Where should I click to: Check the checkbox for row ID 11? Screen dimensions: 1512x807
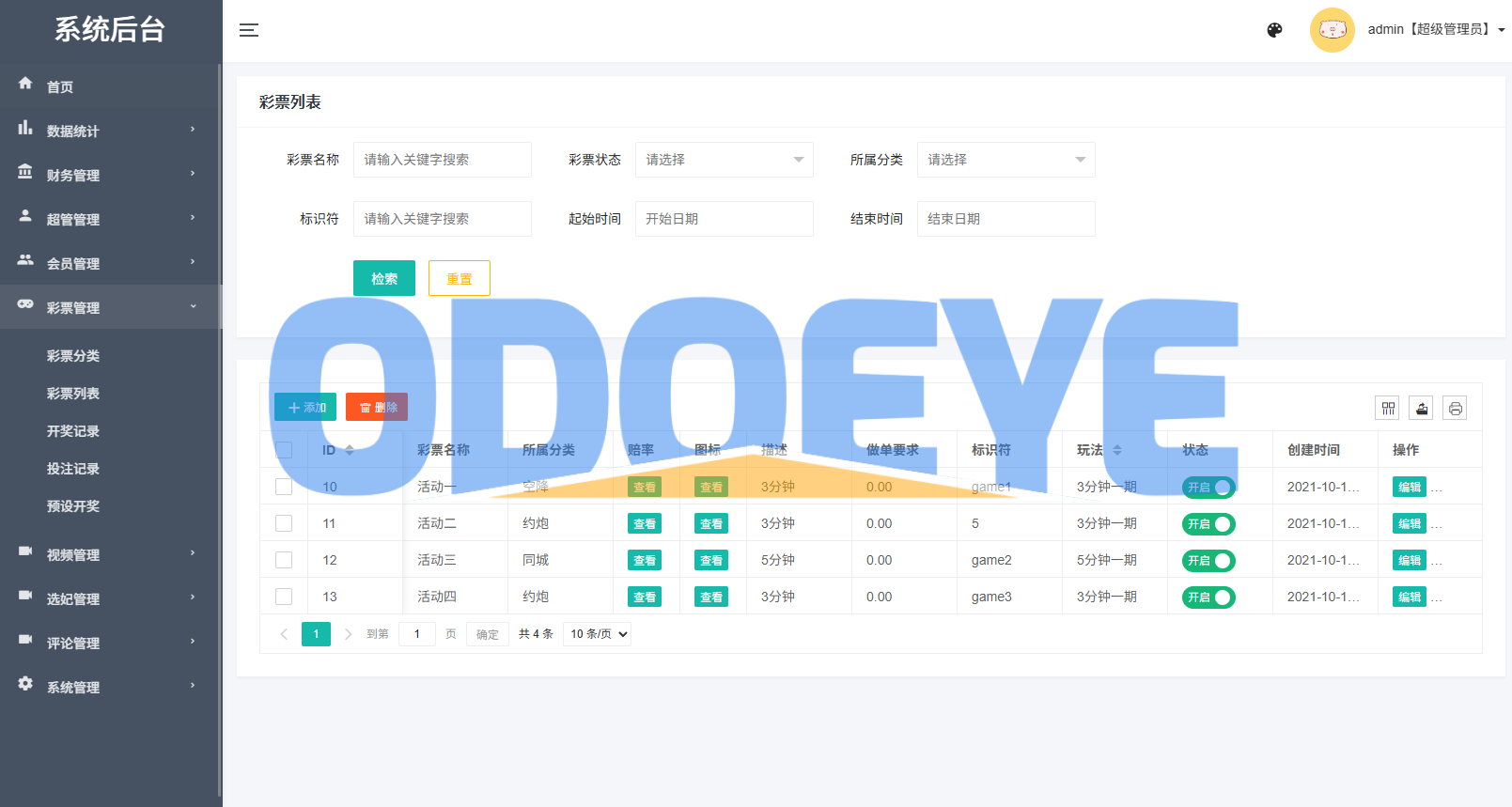pyautogui.click(x=284, y=523)
